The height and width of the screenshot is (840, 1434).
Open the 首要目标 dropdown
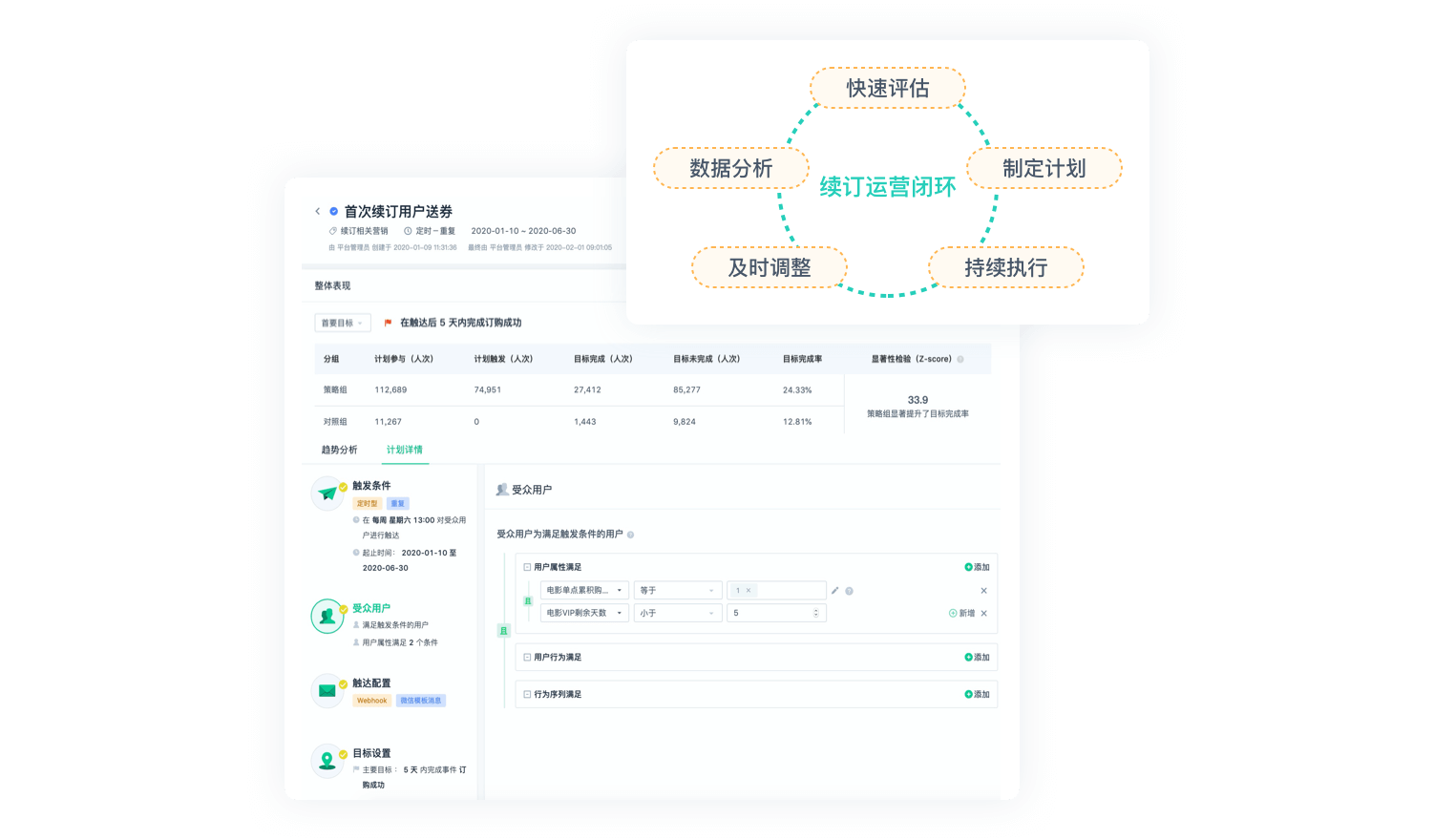click(343, 324)
